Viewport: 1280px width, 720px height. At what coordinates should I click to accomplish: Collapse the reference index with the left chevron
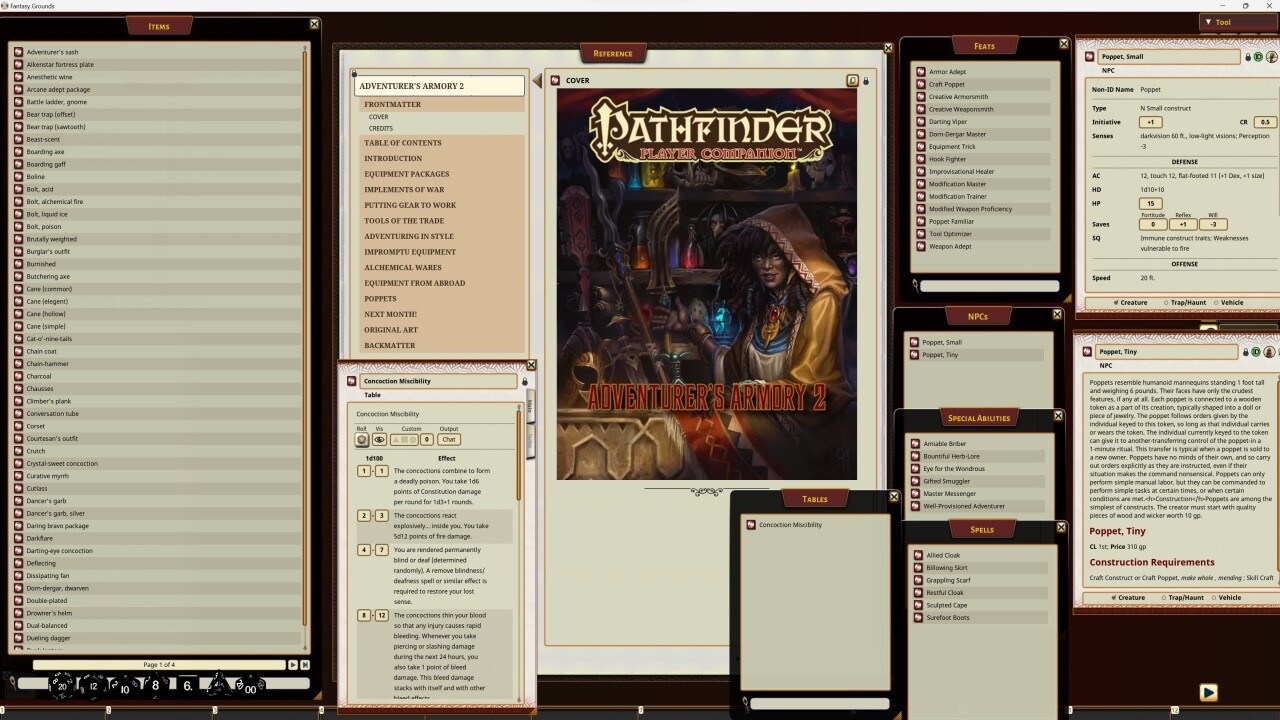click(538, 80)
